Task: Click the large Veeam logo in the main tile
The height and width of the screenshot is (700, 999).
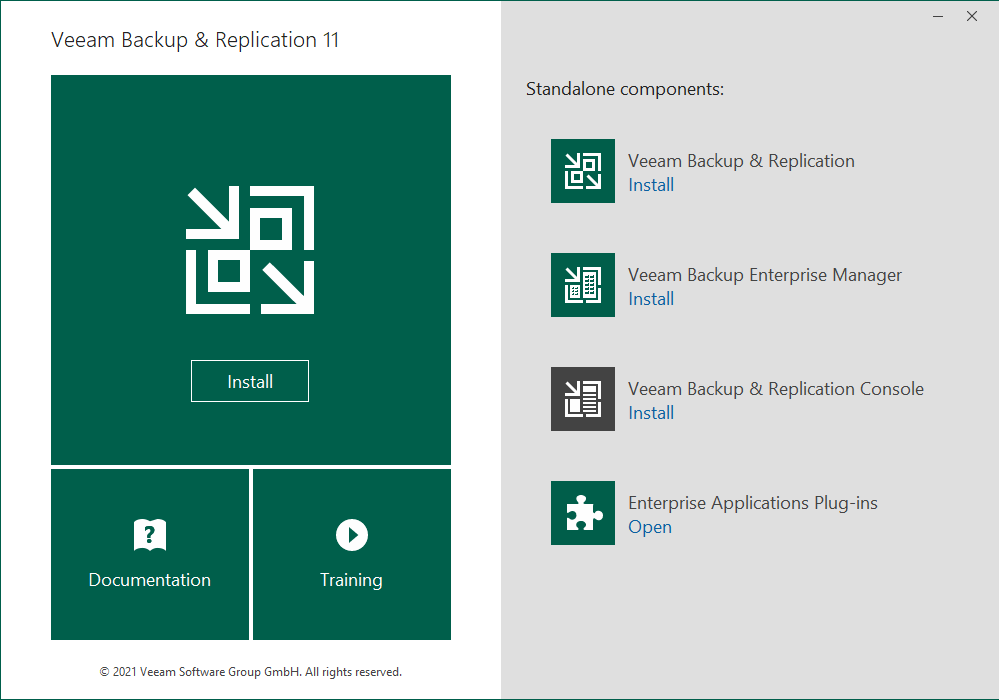Action: pyautogui.click(x=250, y=250)
